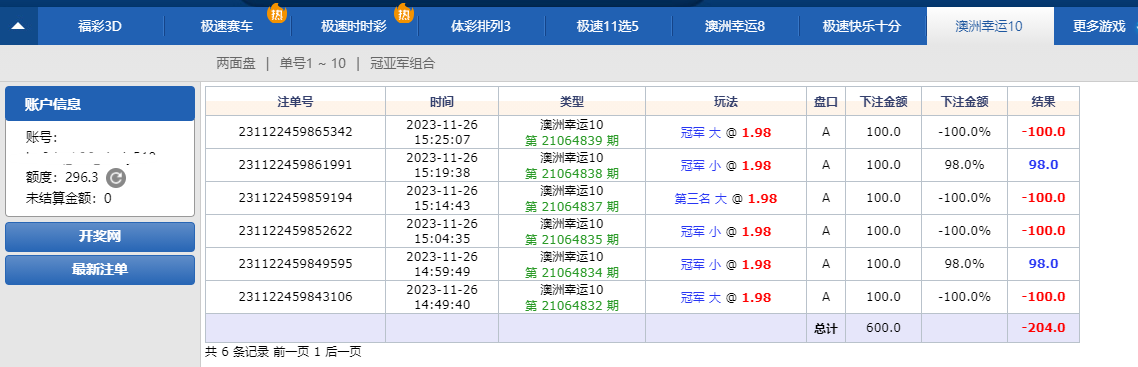Open the 最新注单 button

tap(100, 269)
